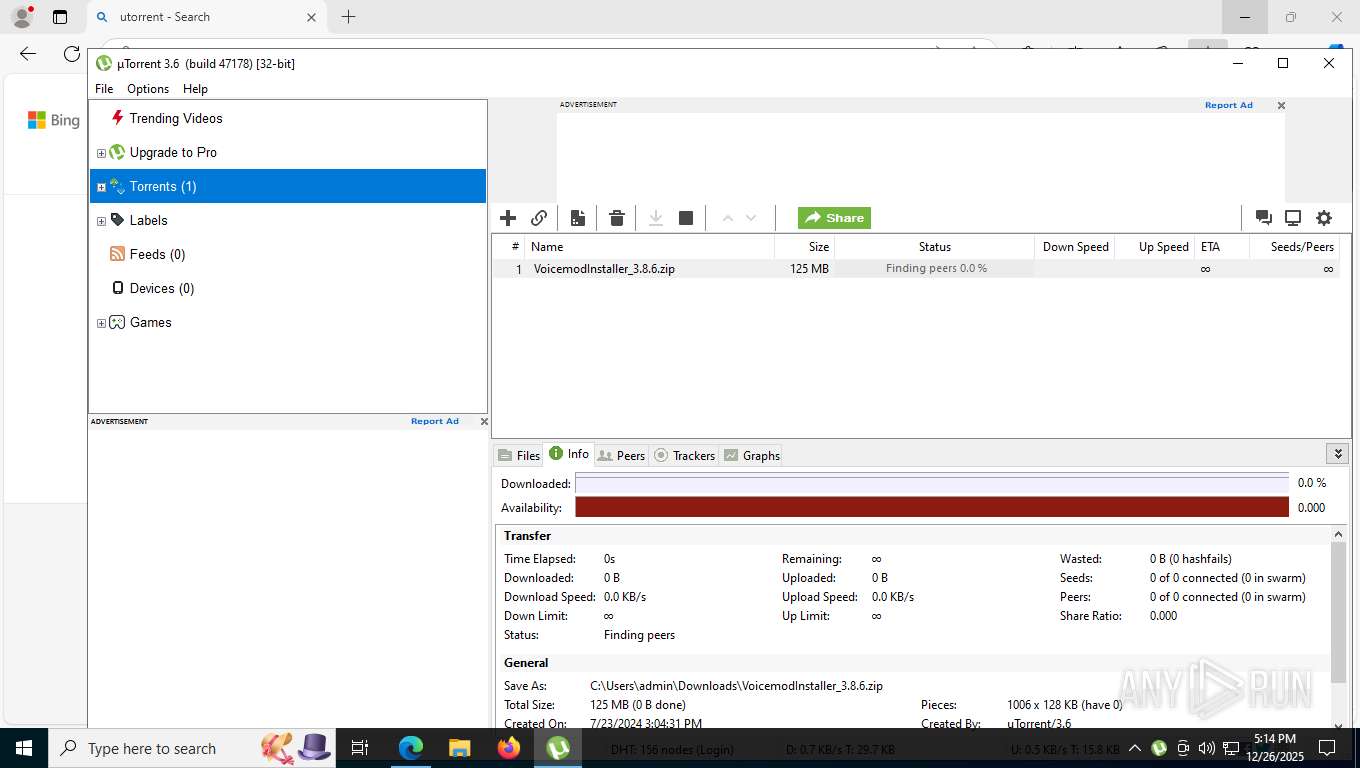
Task: Select VoicemodInstaller_3.8.6.zip torrent row
Action: [x=915, y=269]
